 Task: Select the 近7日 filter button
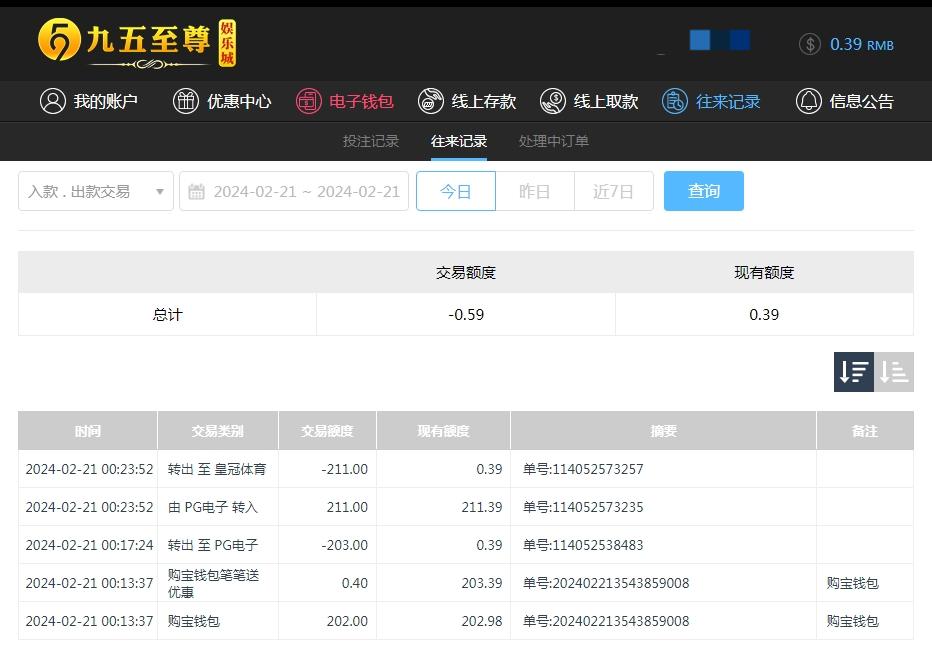coord(613,191)
